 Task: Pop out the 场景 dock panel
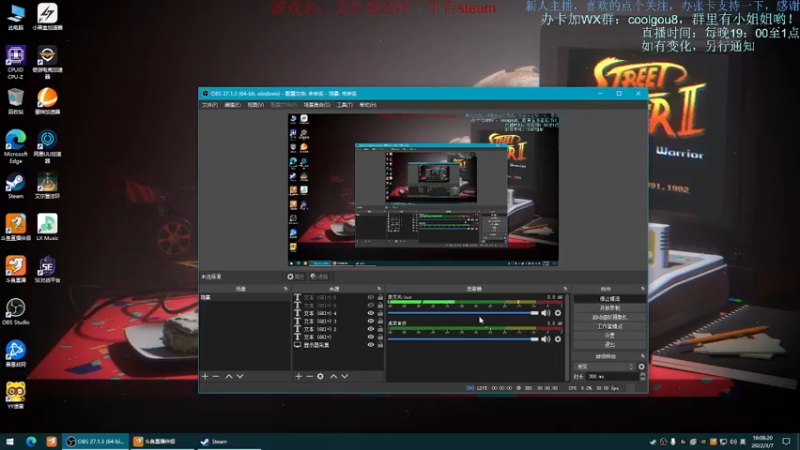(286, 289)
